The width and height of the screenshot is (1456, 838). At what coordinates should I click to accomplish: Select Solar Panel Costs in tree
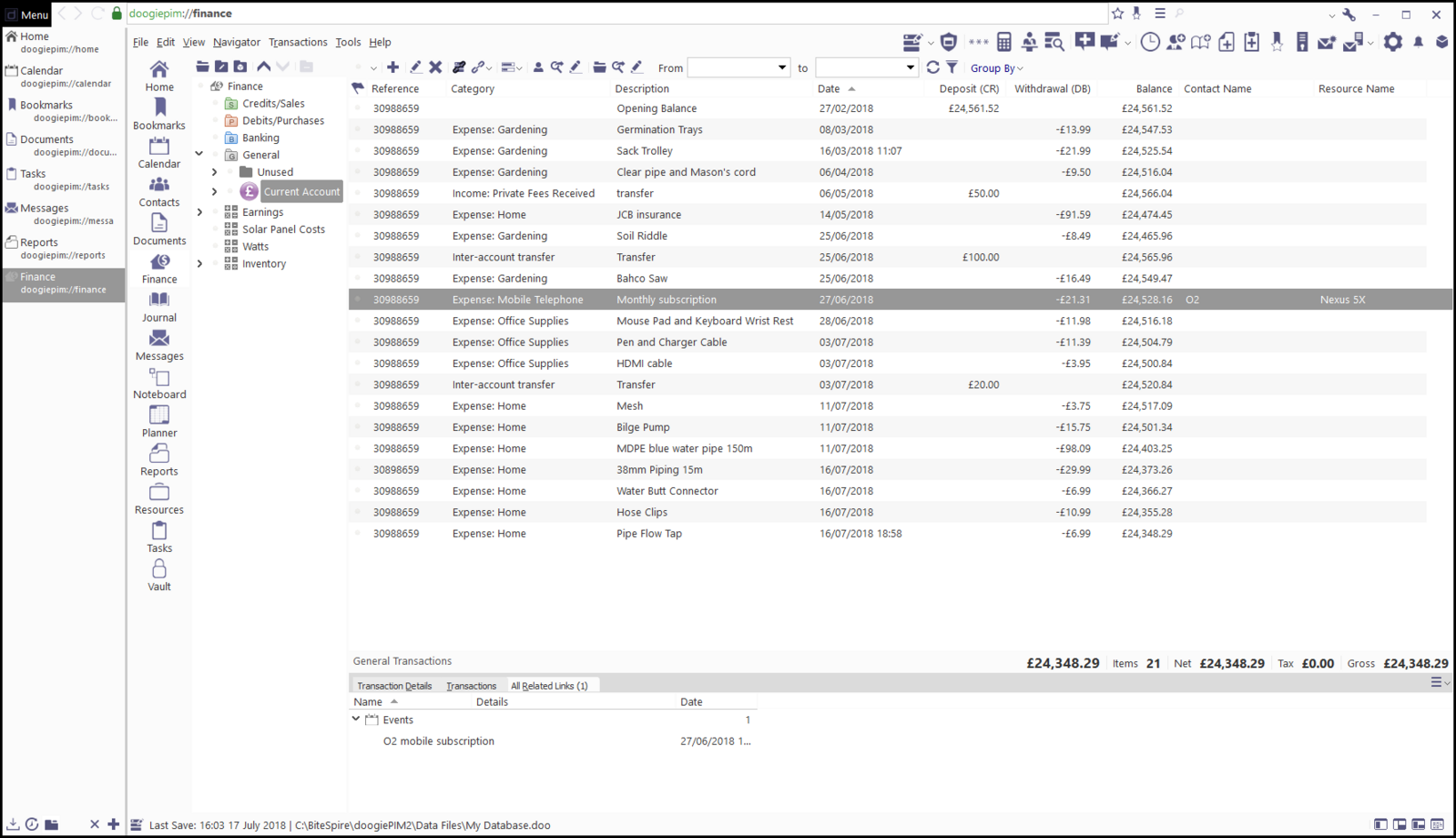tap(283, 230)
